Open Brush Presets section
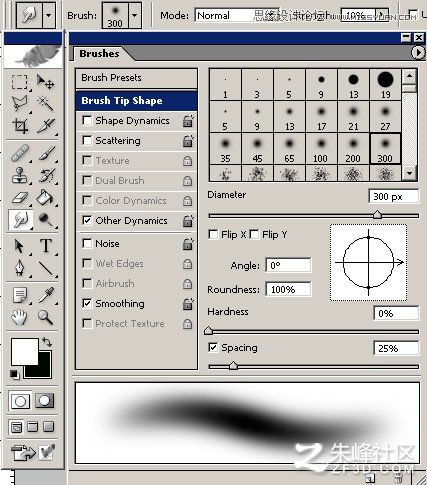The image size is (427, 485). (x=136, y=78)
